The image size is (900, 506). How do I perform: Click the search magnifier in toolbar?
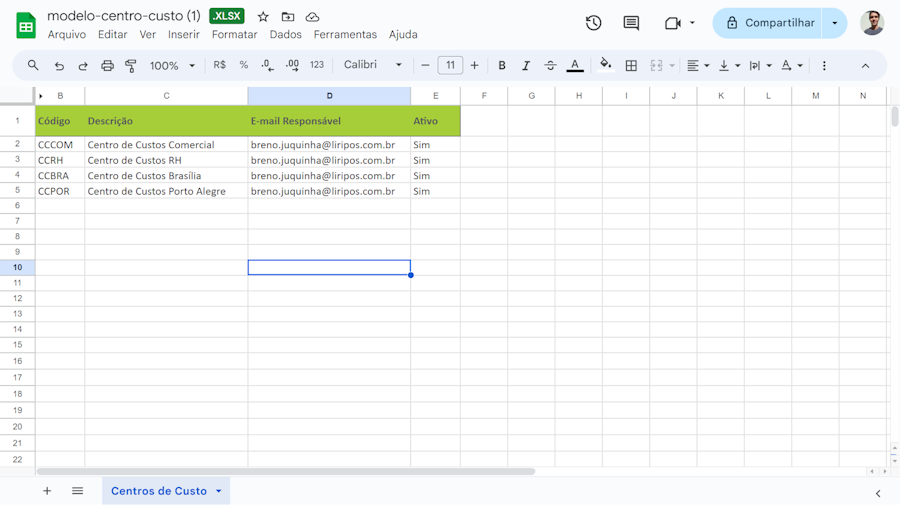coord(33,65)
